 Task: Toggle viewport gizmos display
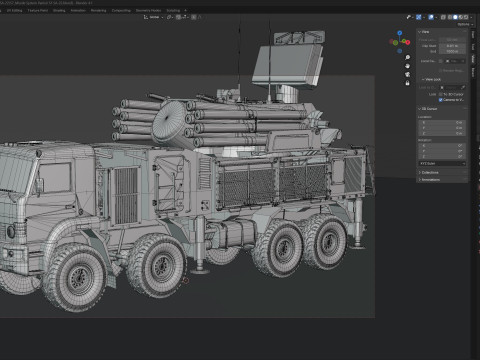coord(419,17)
